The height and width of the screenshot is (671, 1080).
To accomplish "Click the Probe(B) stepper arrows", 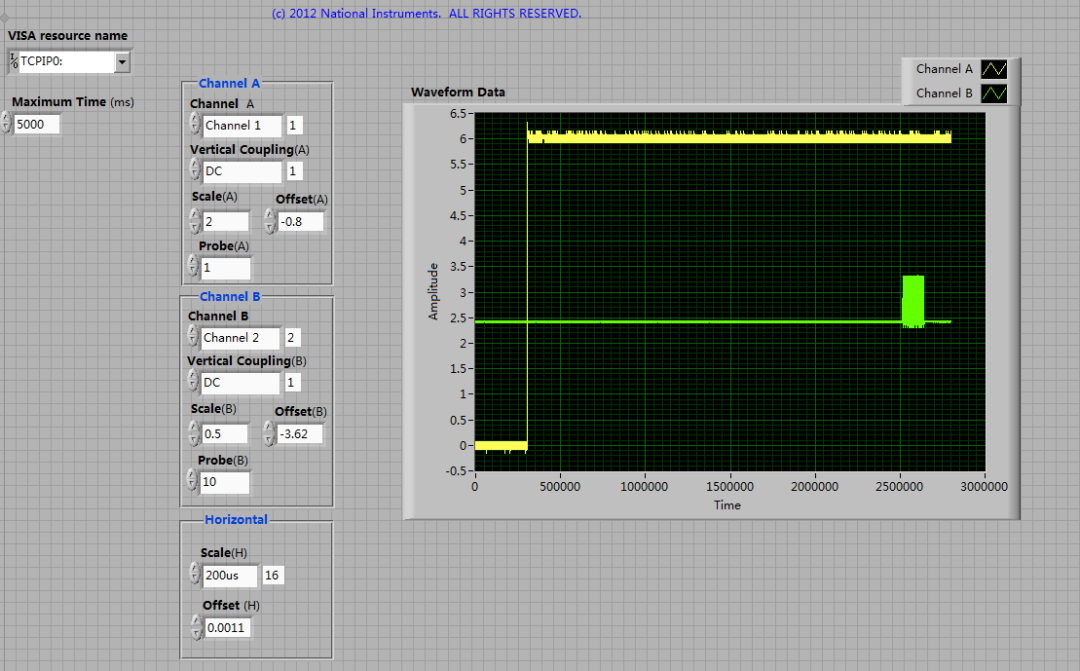I will (x=192, y=481).
